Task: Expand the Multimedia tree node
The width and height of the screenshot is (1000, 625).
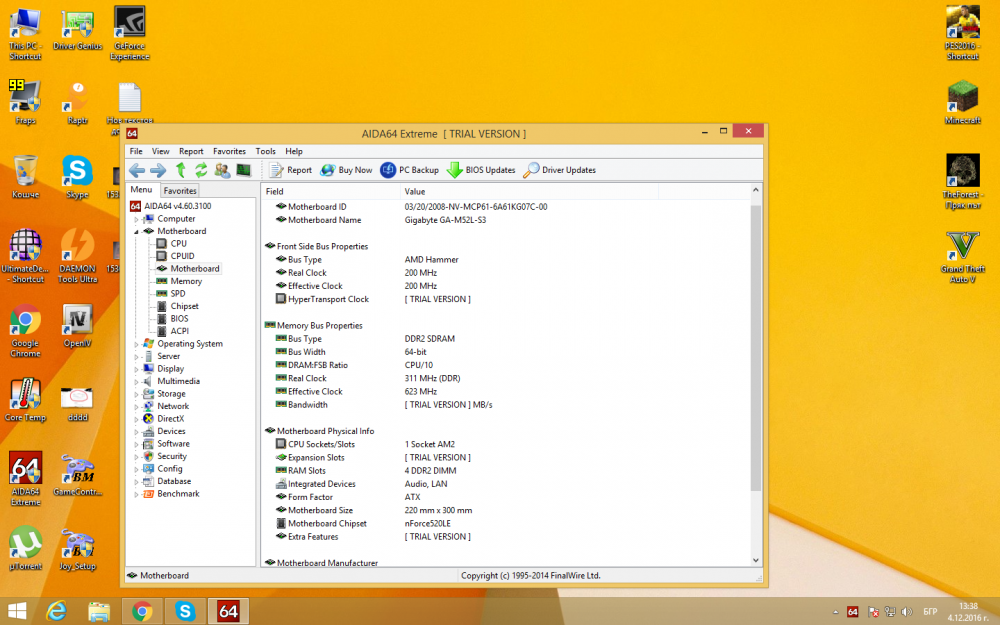Action: click(136, 381)
